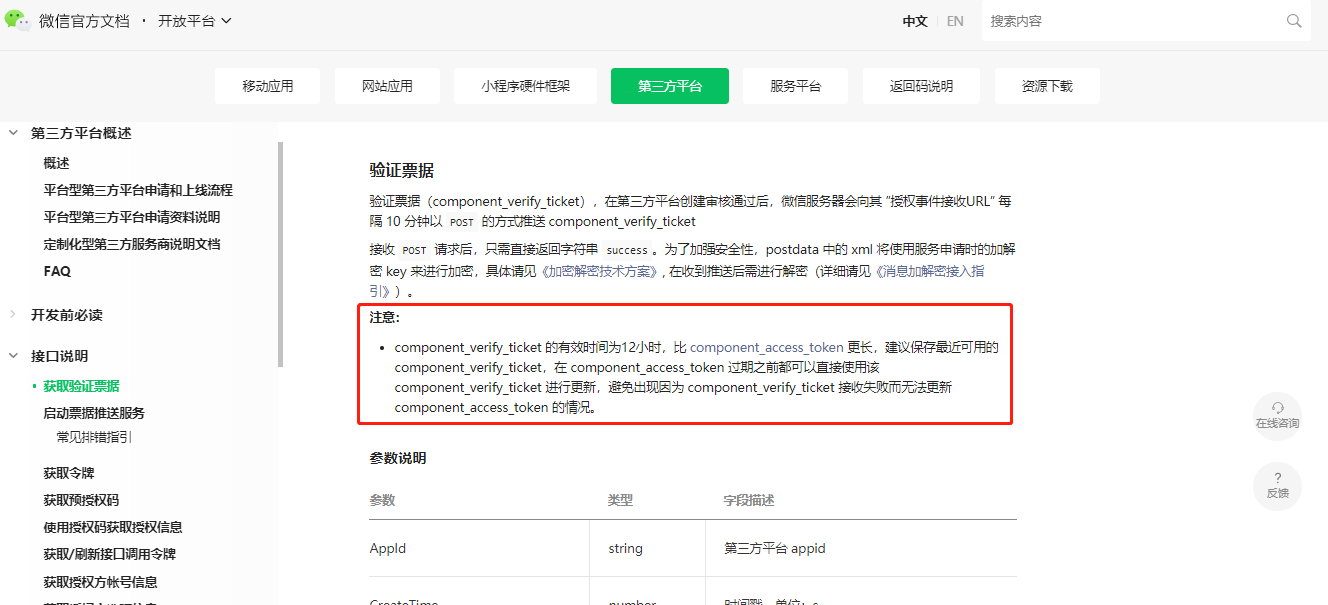Image resolution: width=1328 pixels, height=605 pixels.
Task: Click the 参数 column header
Action: (x=382, y=500)
